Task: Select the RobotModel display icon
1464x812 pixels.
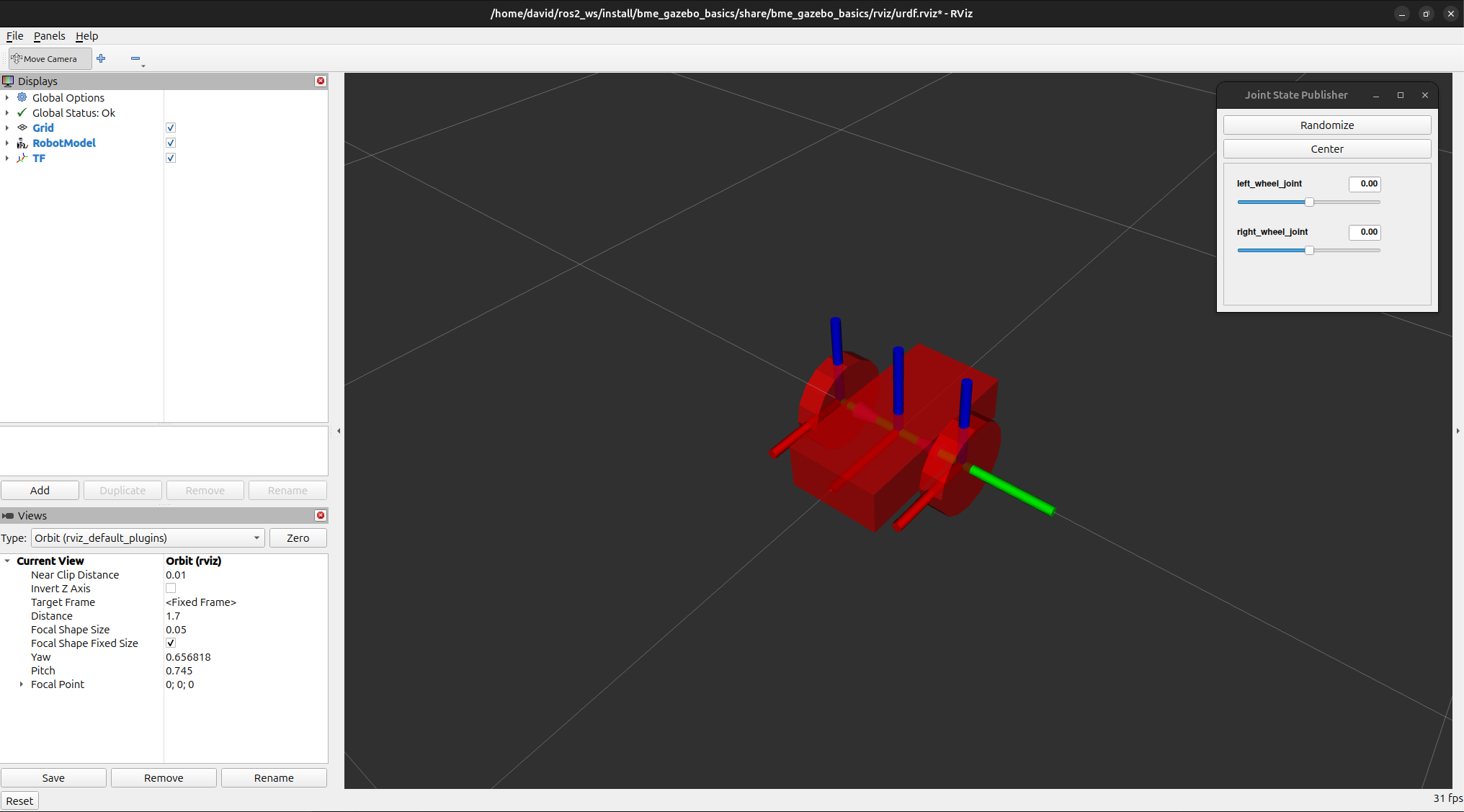Action: (22, 143)
